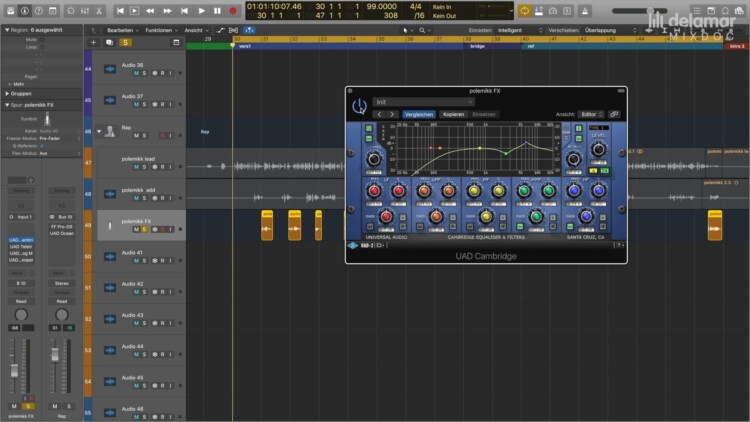Image resolution: width=750 pixels, height=422 pixels.
Task: Solo the Audio 37 track
Action: [144, 104]
